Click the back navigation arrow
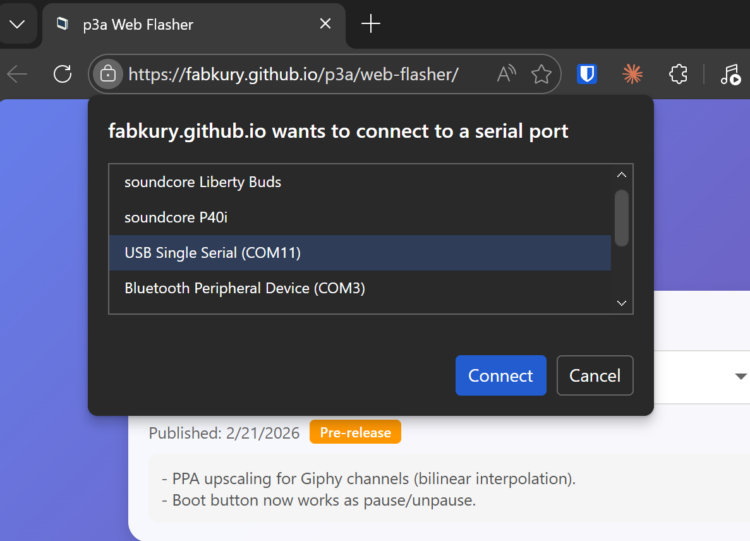 coord(17,74)
